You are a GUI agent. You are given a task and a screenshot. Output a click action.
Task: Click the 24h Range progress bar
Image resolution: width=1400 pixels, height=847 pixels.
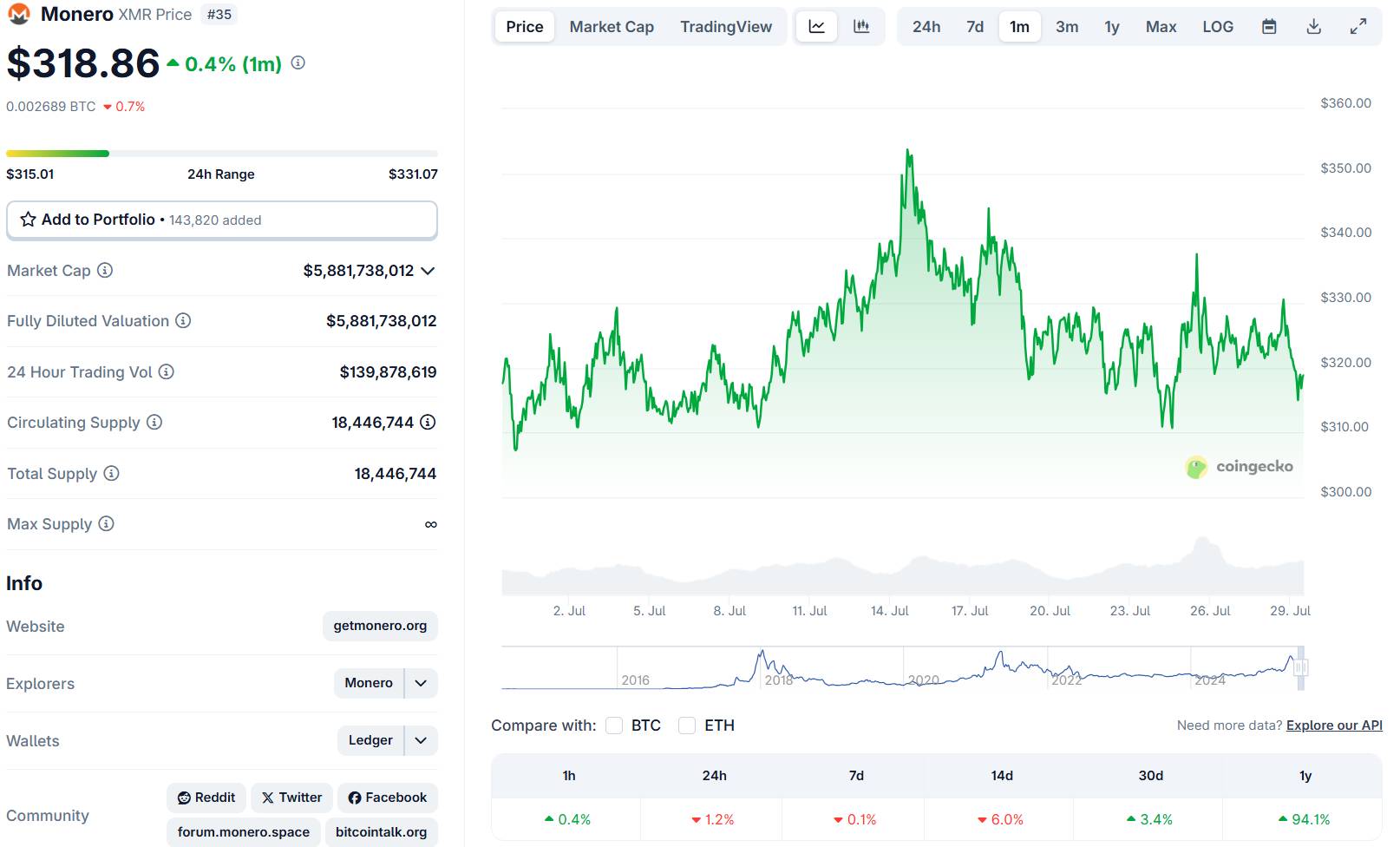click(x=222, y=154)
